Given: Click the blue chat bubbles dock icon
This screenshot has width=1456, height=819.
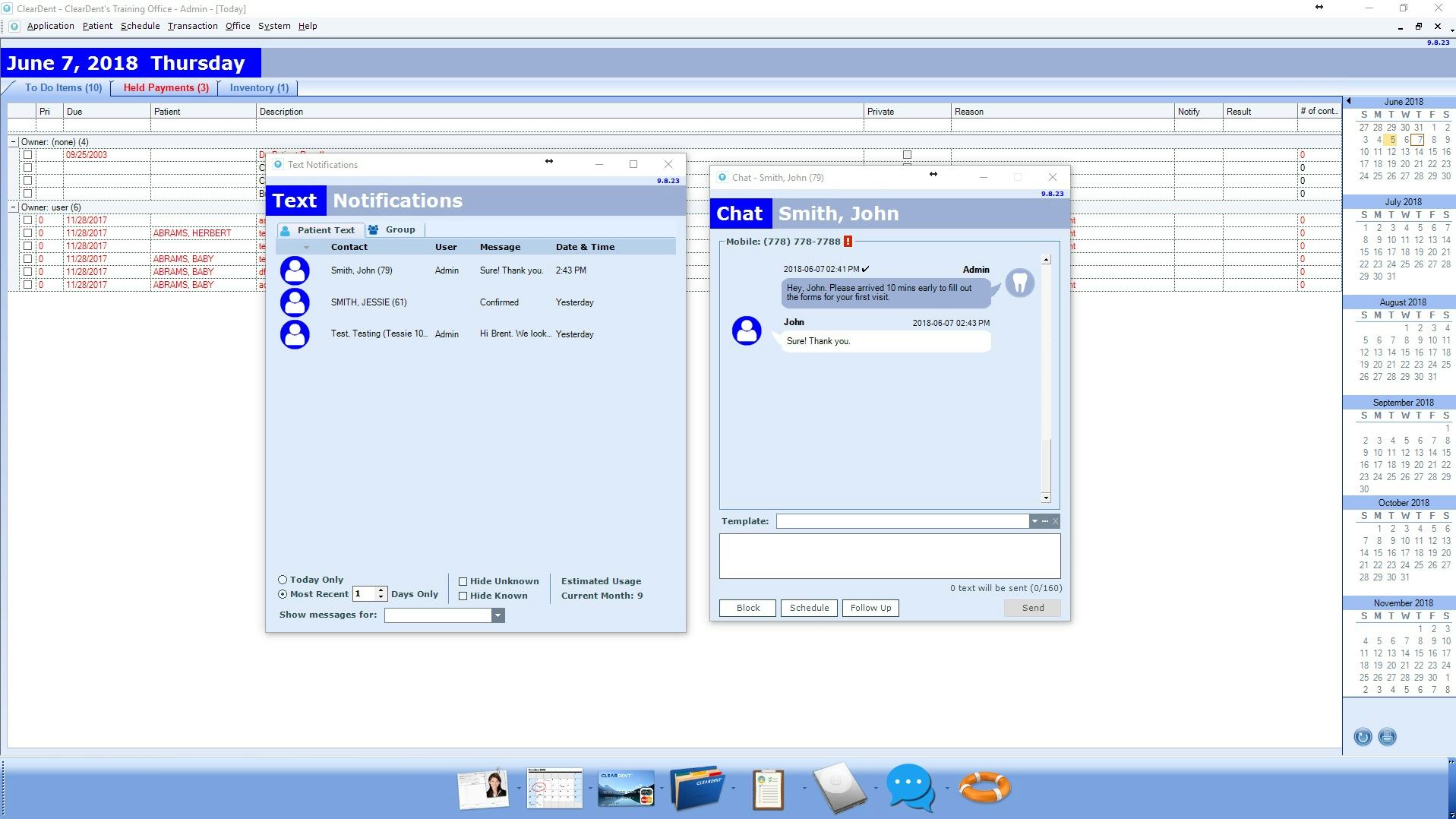Looking at the screenshot, I should click(x=910, y=789).
